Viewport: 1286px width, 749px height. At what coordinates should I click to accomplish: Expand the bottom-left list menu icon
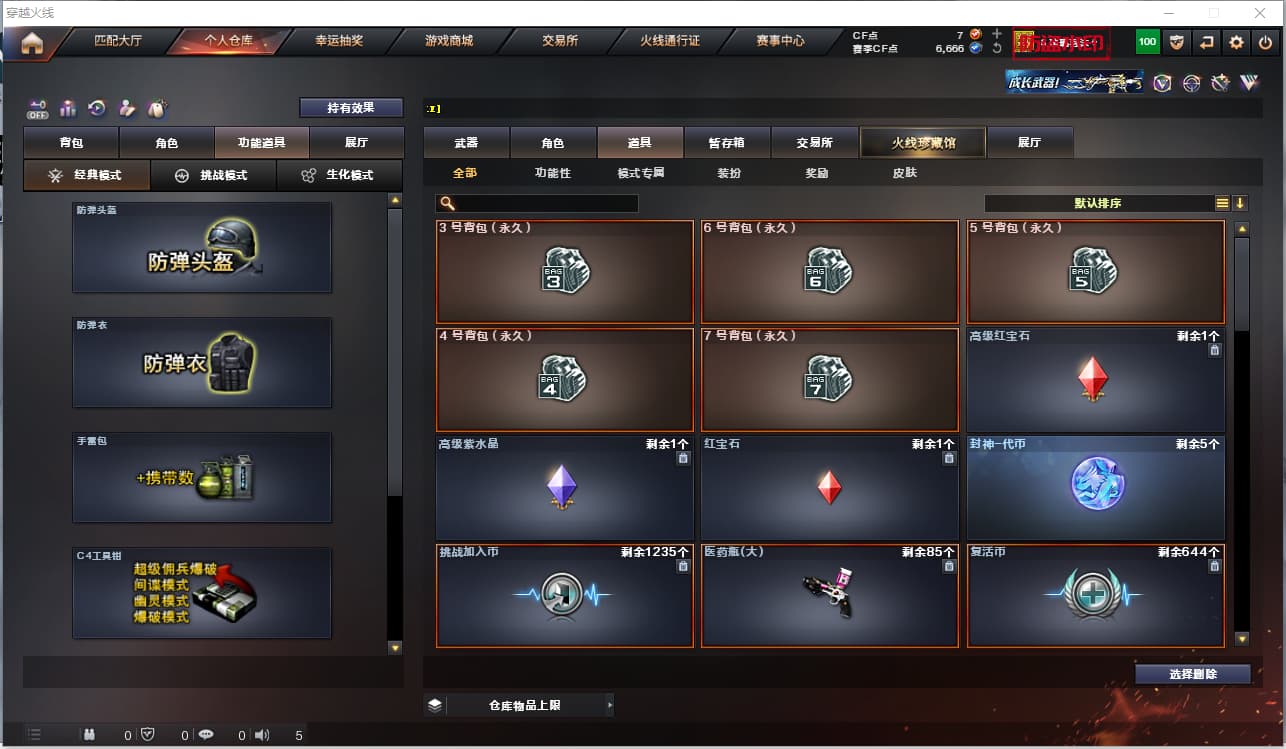click(34, 735)
